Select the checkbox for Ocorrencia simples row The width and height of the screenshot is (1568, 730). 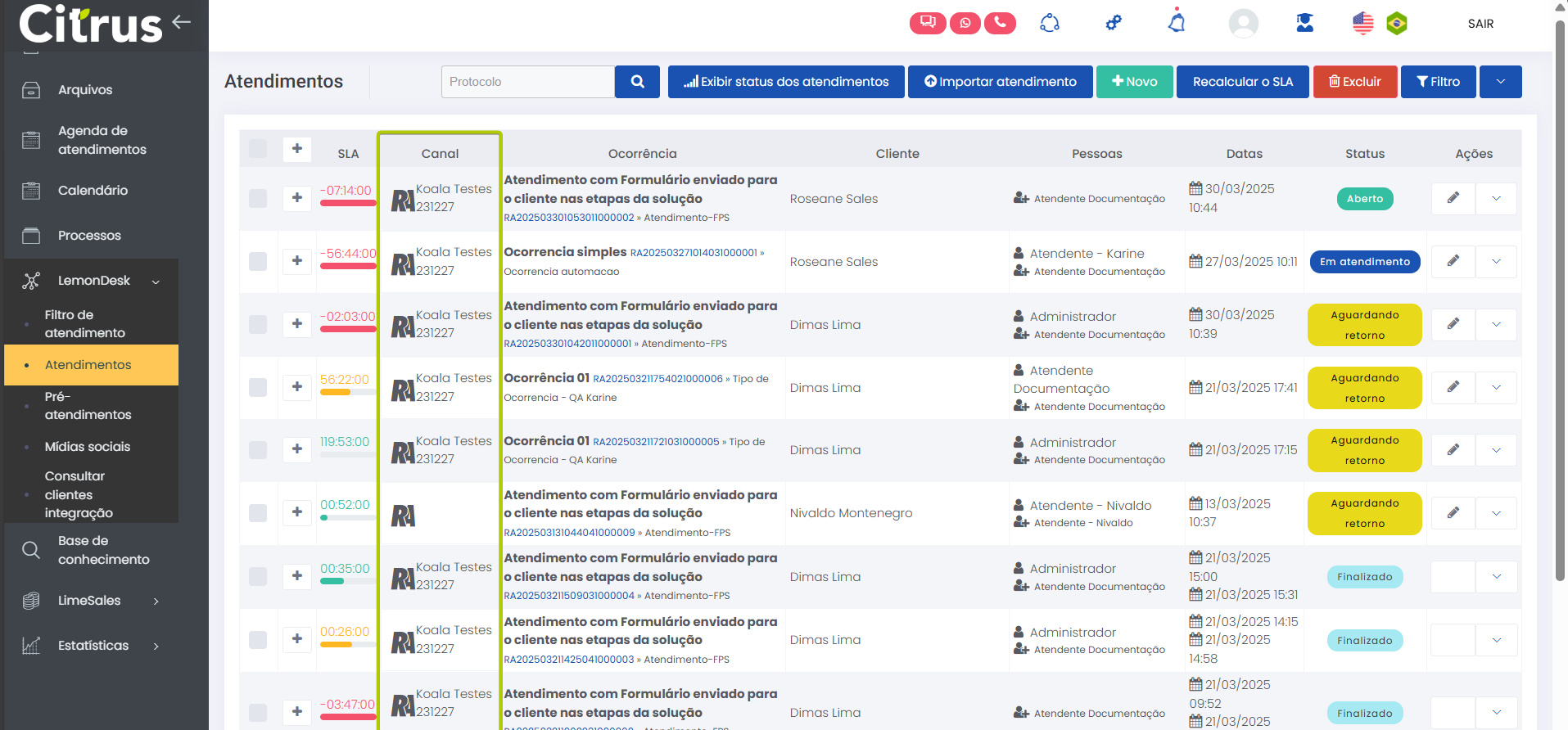(x=258, y=261)
